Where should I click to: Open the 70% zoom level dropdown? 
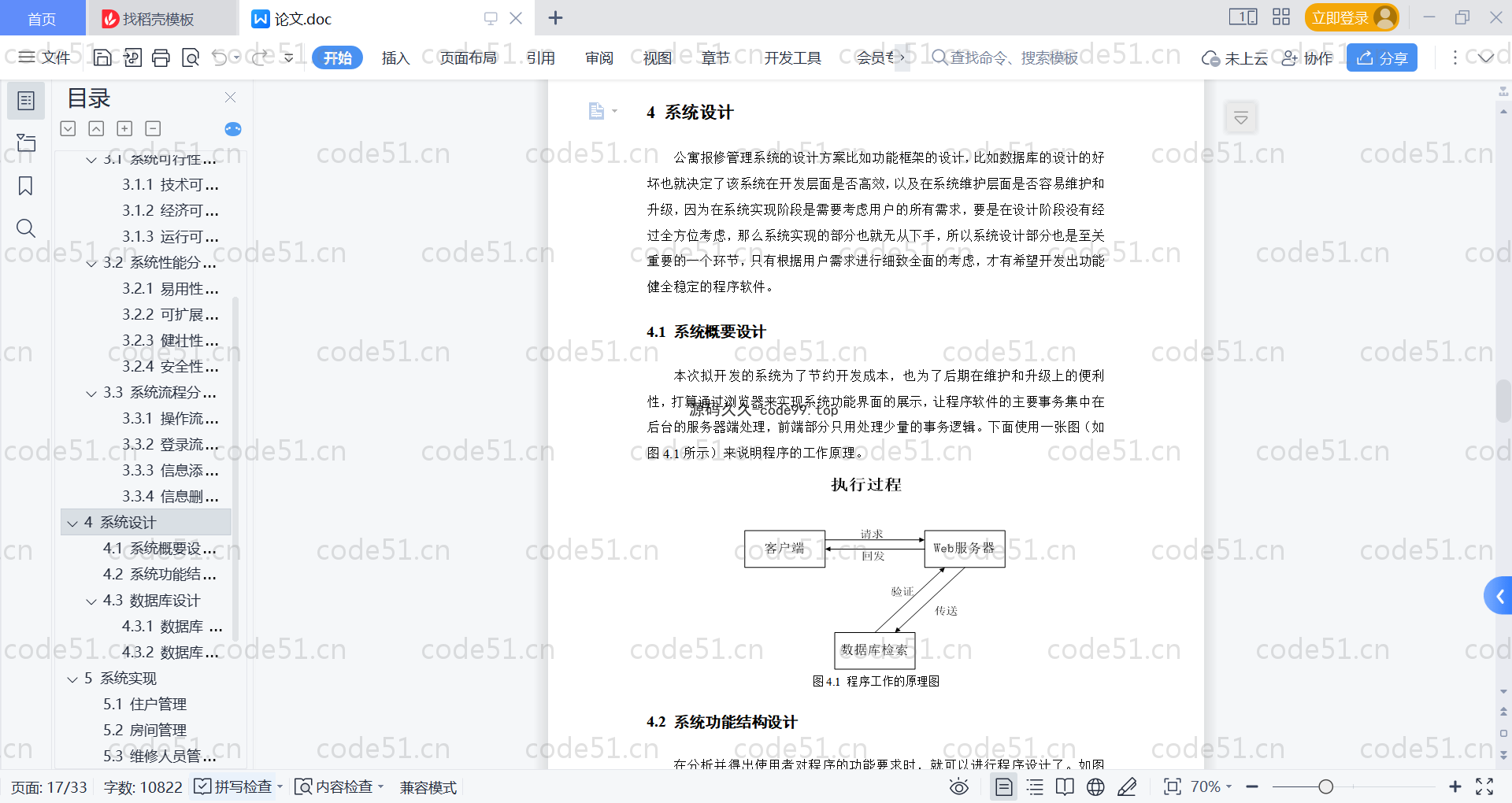[1210, 786]
